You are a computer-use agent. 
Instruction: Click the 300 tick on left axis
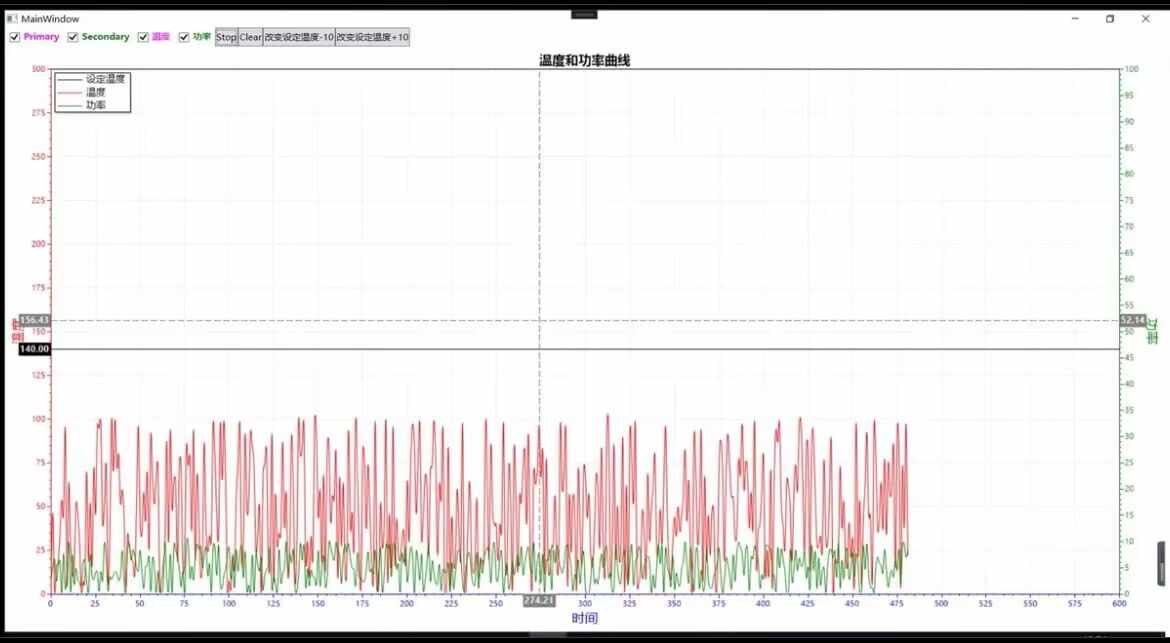39,69
